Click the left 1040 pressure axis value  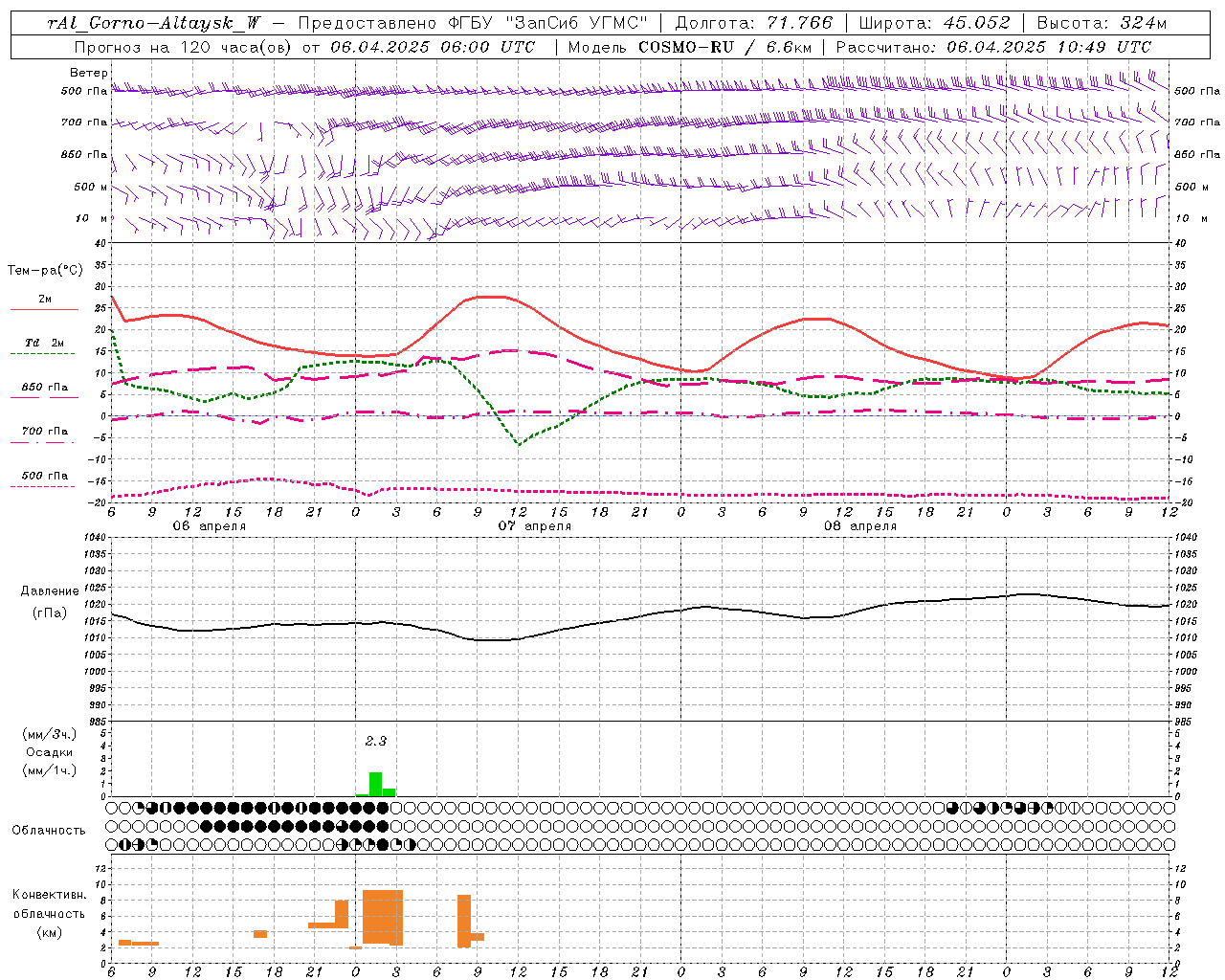tap(96, 537)
